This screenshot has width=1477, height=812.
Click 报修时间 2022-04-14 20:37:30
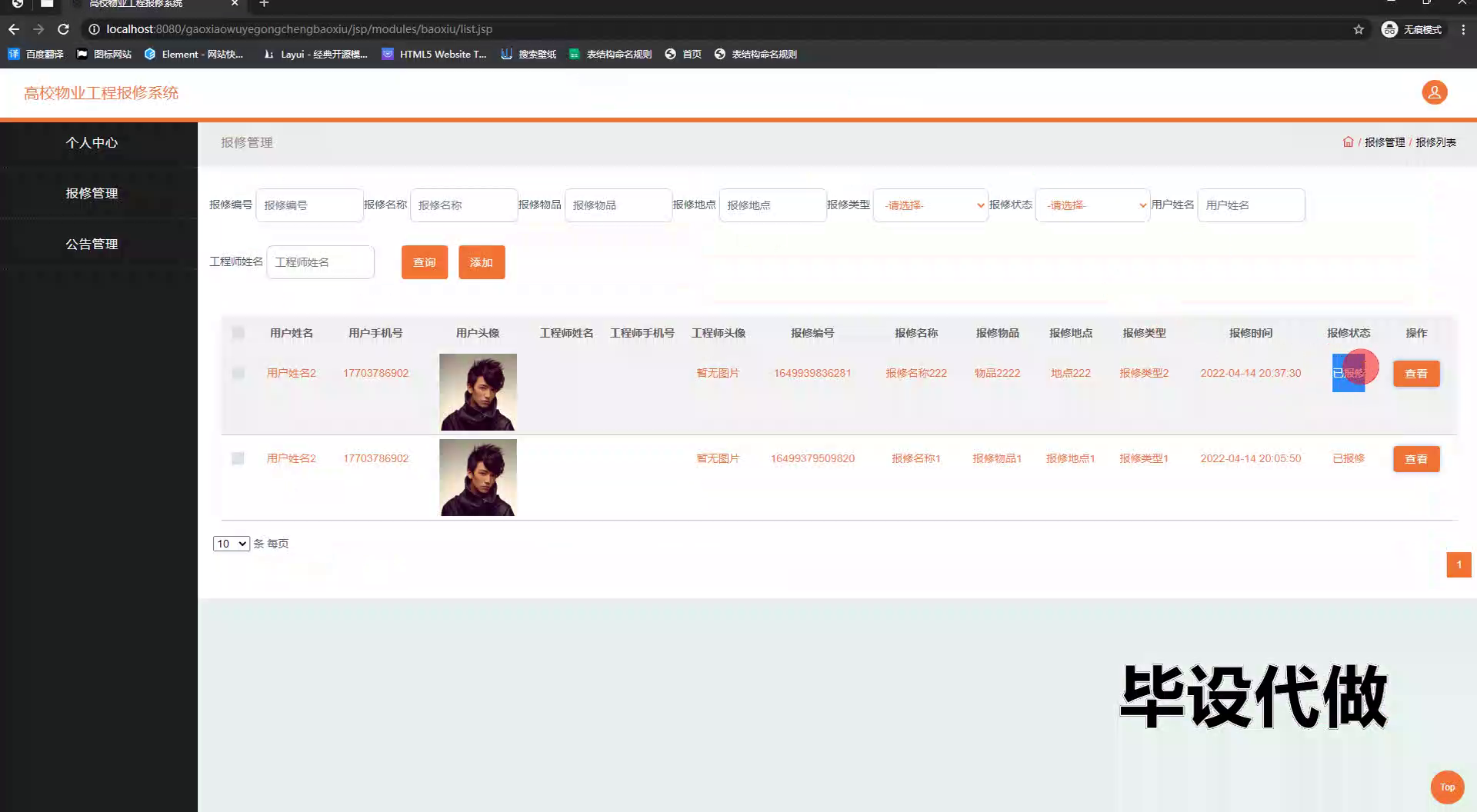1250,373
